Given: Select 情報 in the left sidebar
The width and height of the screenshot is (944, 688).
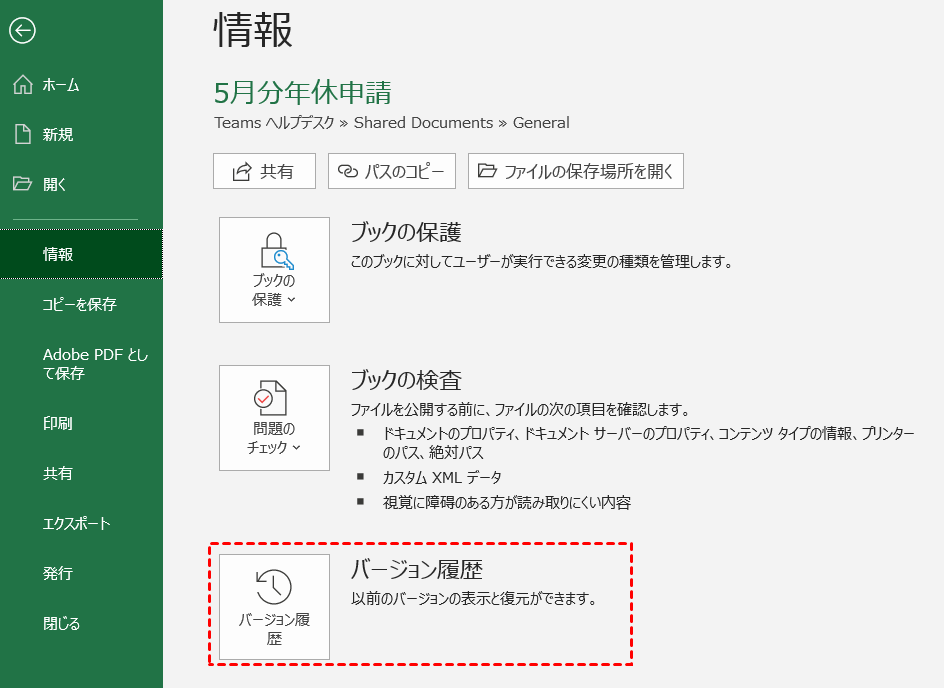Looking at the screenshot, I should (x=58, y=254).
